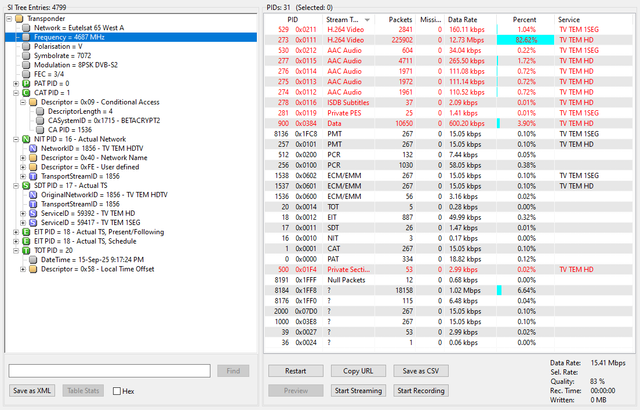Select the PID 281 Private PES row
Image resolution: width=640 pixels, height=410 pixels.
(449, 113)
